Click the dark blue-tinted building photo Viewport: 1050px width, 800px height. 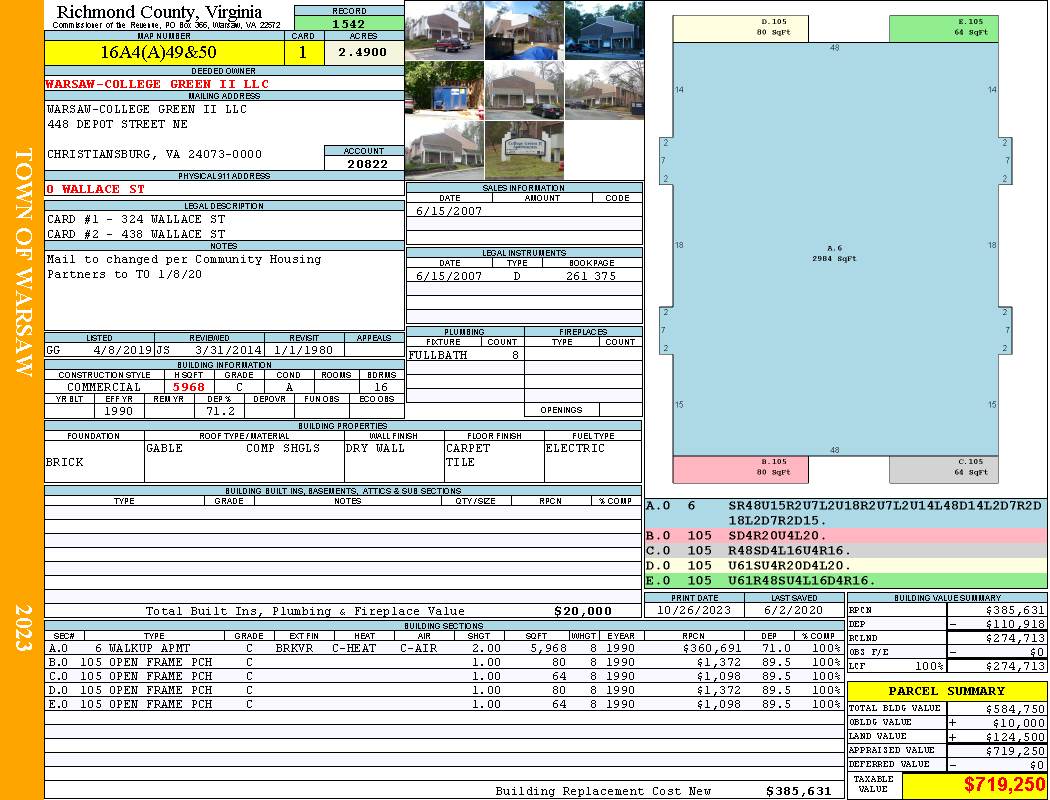coord(603,30)
